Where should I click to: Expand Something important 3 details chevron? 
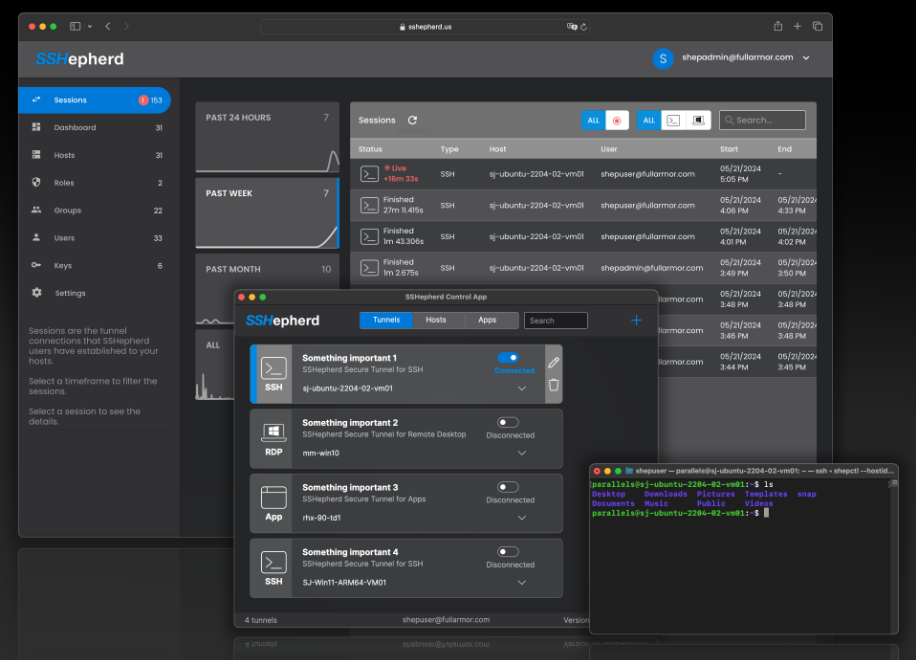coord(522,518)
